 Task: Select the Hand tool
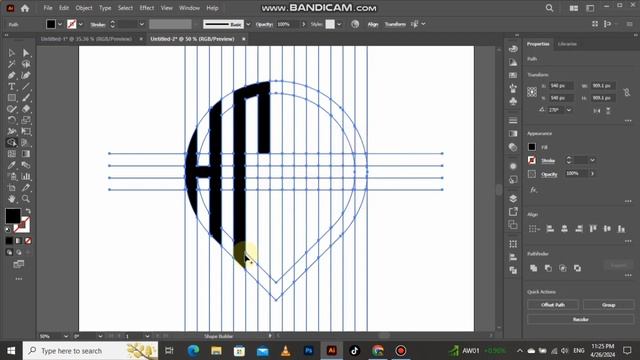11,199
